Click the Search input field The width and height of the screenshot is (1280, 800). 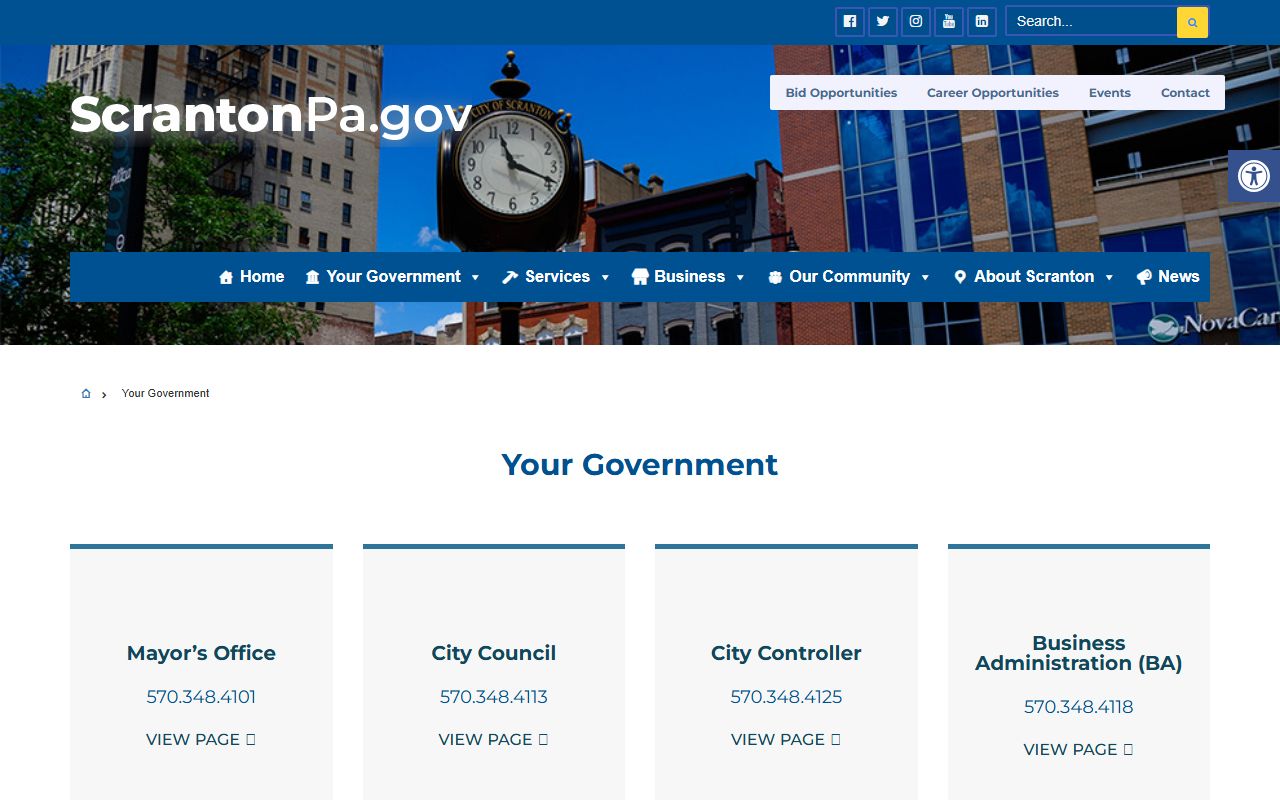click(x=1091, y=21)
